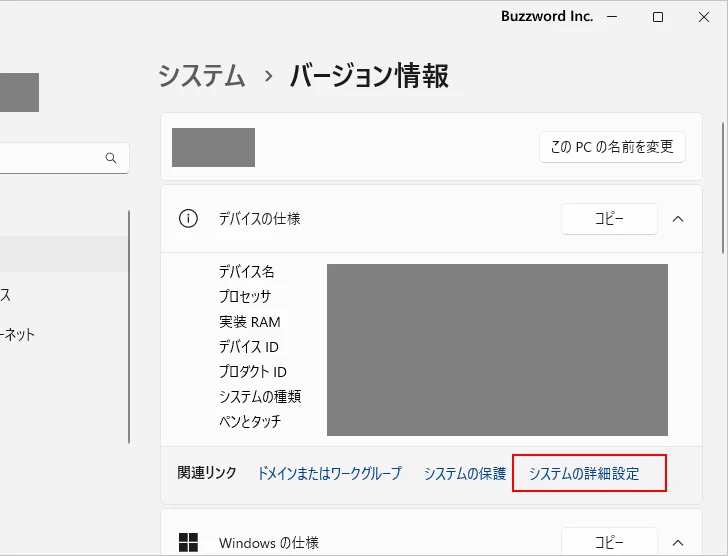Click the device specifications info icon
728x556 pixels.
click(x=188, y=218)
